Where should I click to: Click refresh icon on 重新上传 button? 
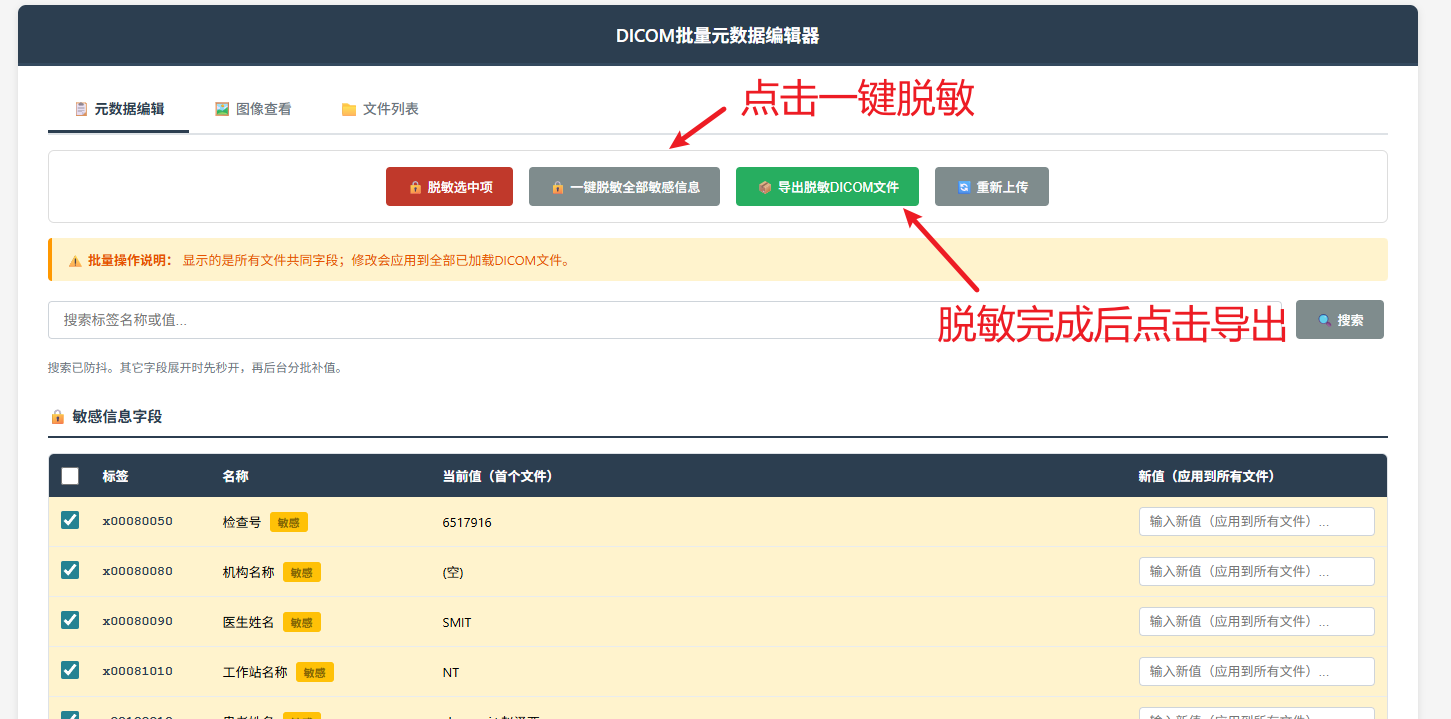(964, 187)
